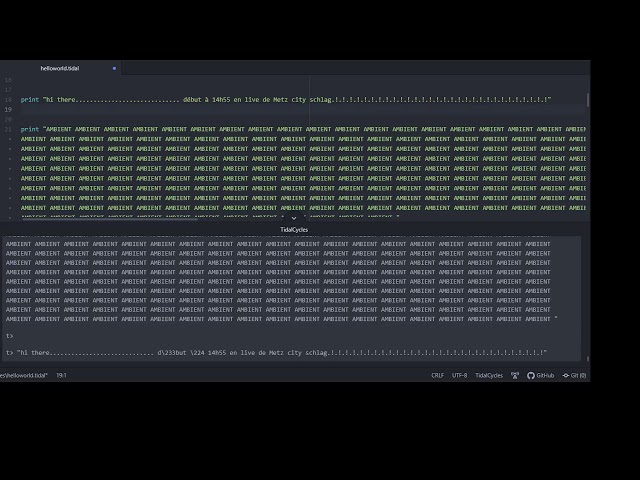
Task: Click the console panel's vertical scrollbar
Action: 588,359
